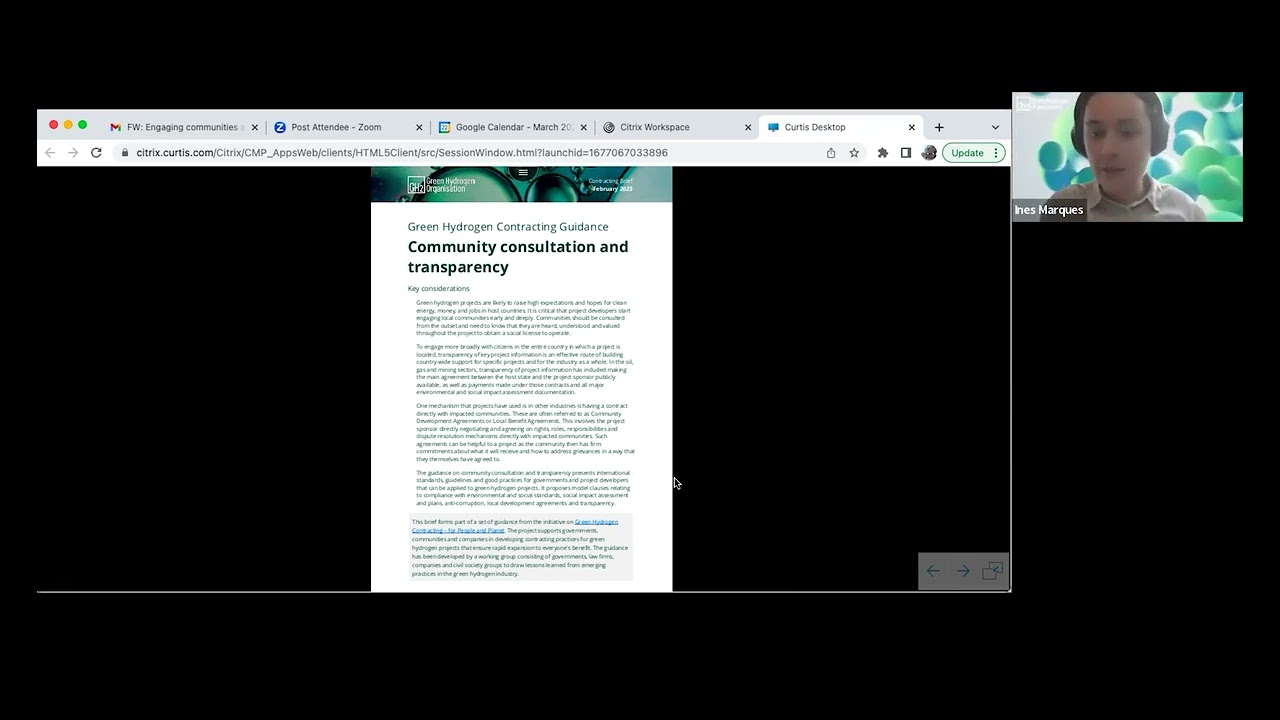Go to previous page in document overlay
This screenshot has height=720, width=1280.
click(933, 571)
